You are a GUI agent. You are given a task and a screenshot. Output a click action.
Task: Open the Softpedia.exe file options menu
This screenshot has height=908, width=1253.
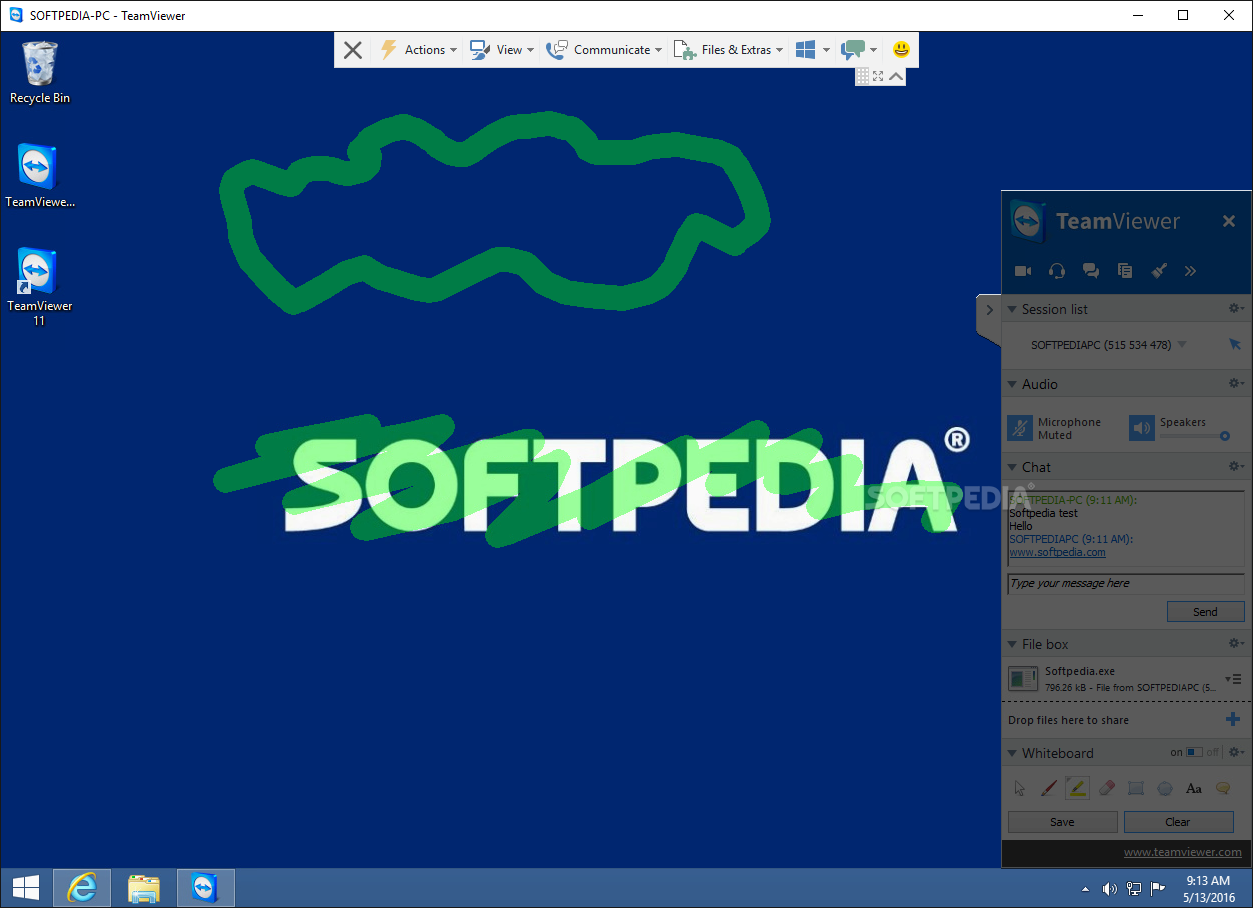click(x=1233, y=679)
